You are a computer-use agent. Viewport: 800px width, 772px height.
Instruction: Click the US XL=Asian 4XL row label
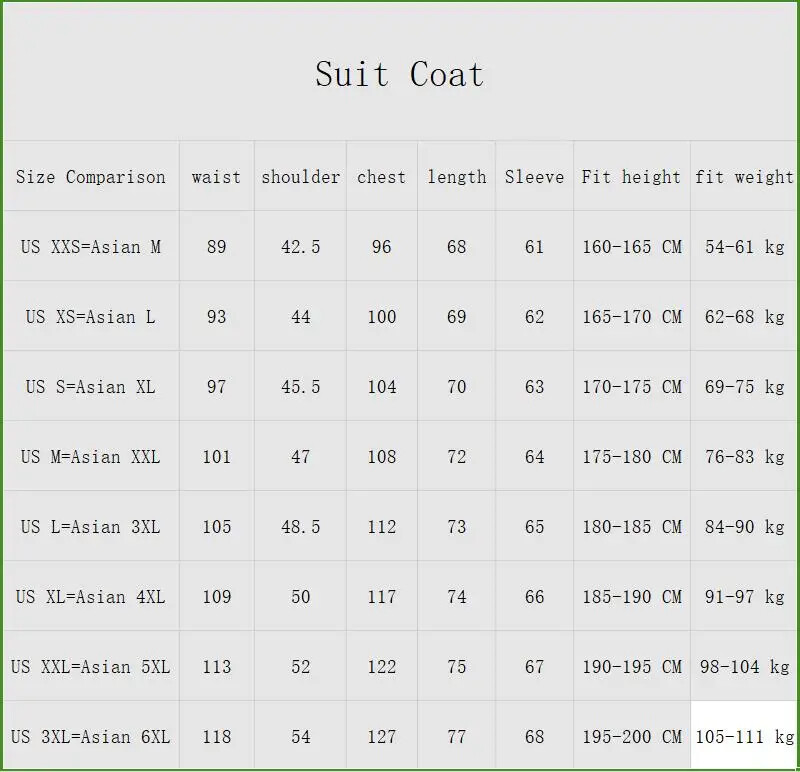[x=91, y=597]
